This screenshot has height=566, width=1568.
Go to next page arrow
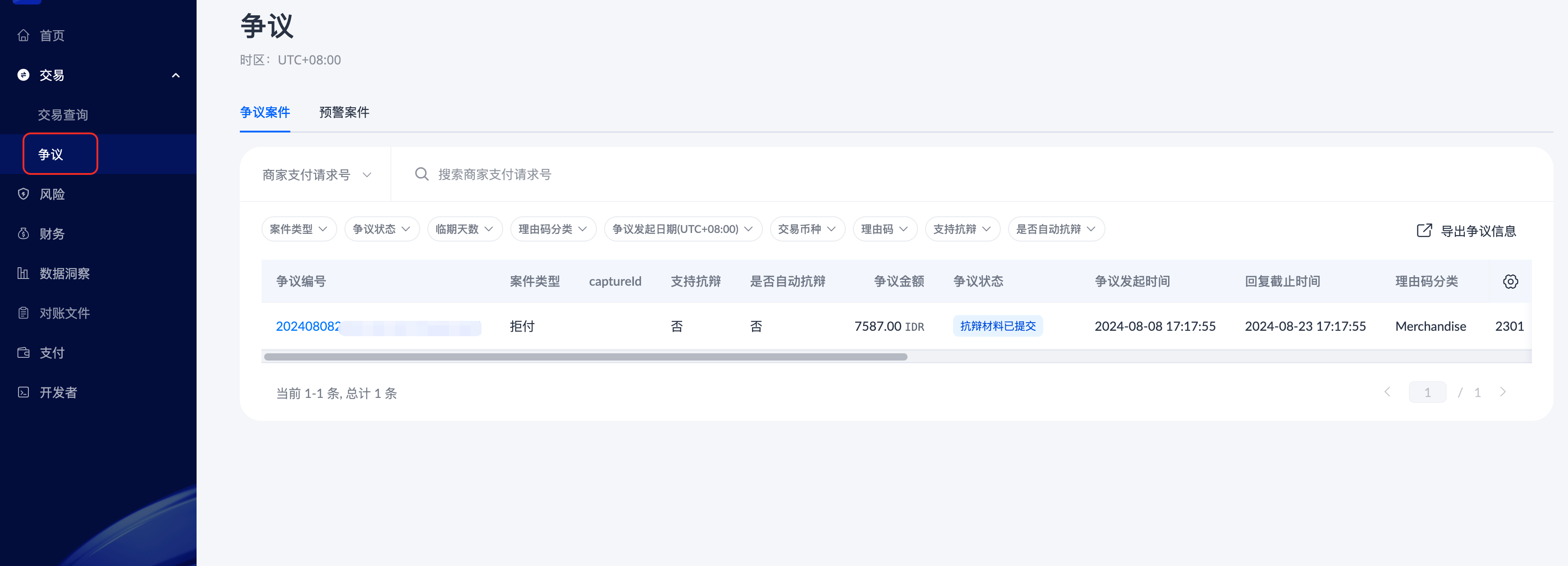pyautogui.click(x=1503, y=392)
